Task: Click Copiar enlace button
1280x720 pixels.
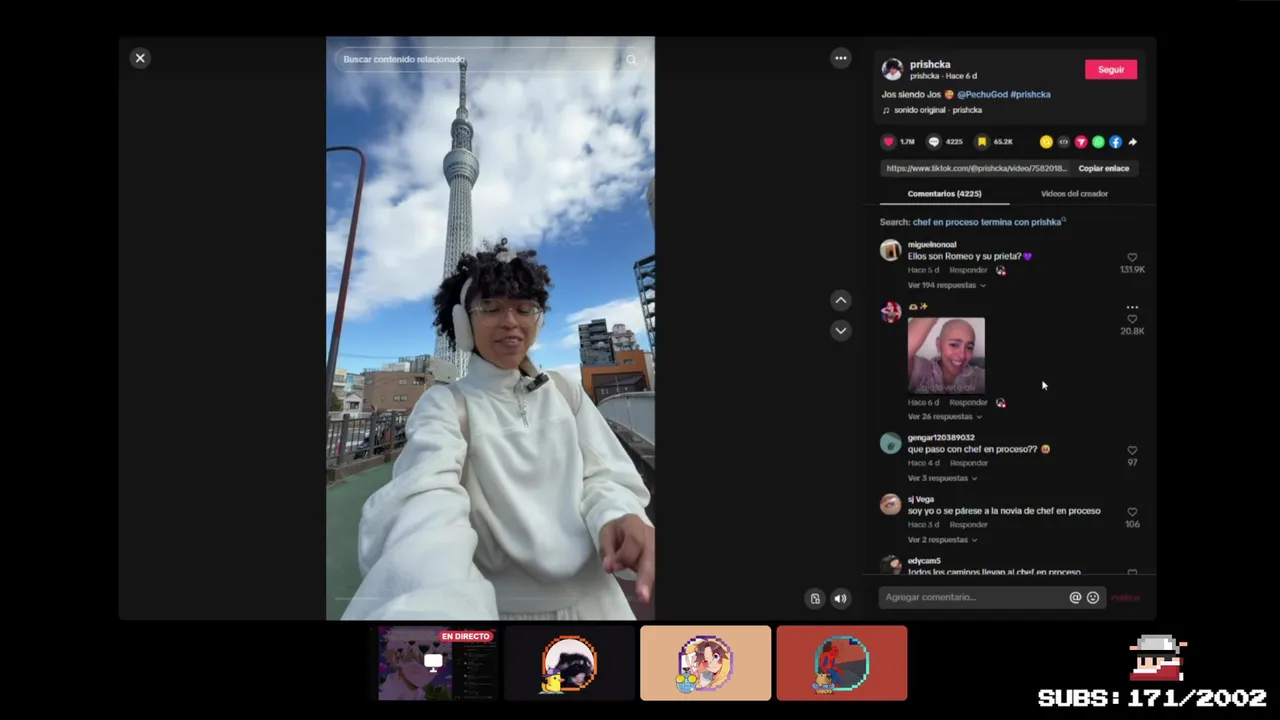Action: click(x=1104, y=168)
